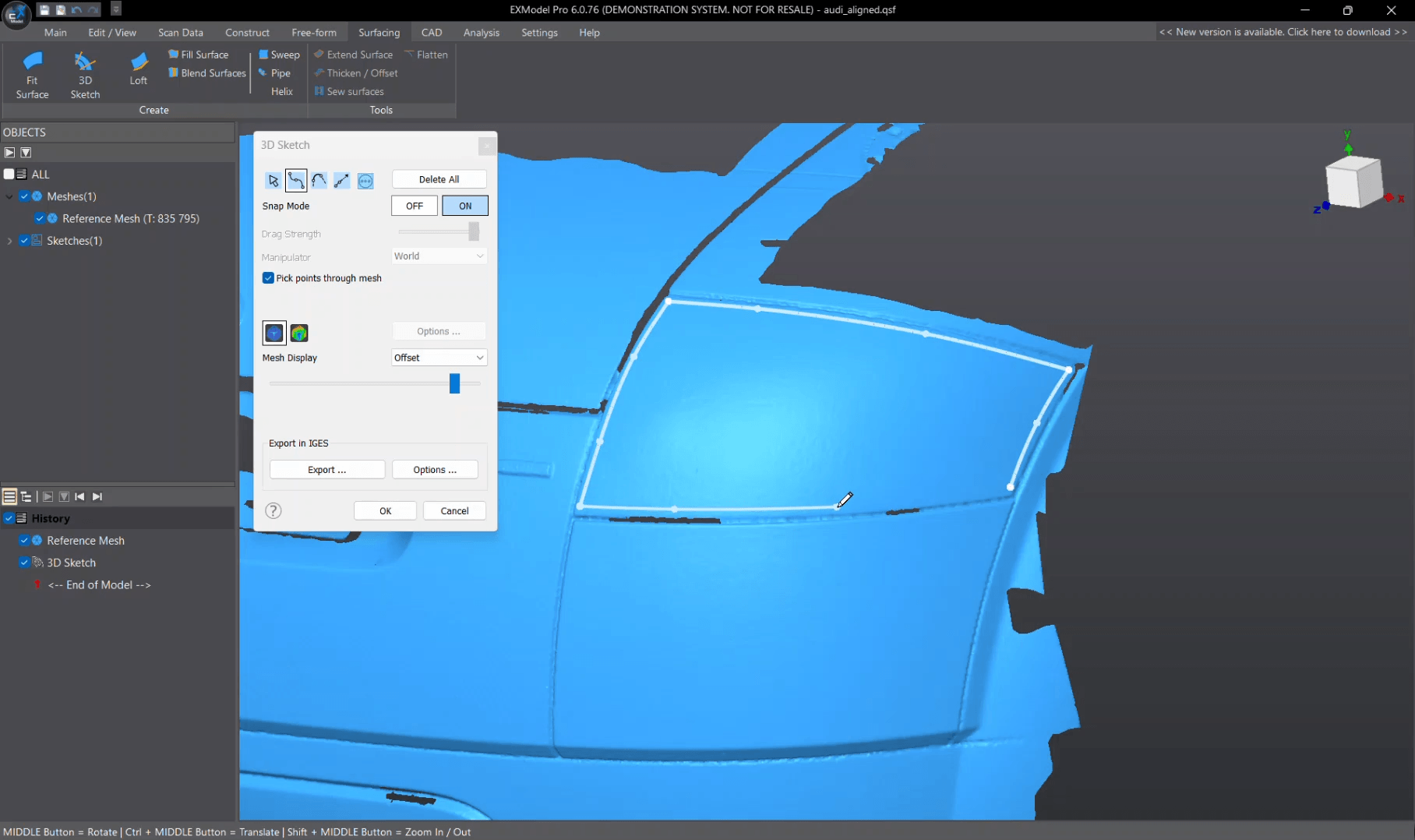Uncheck the Reference Mesh visibility checkbox

(38, 218)
